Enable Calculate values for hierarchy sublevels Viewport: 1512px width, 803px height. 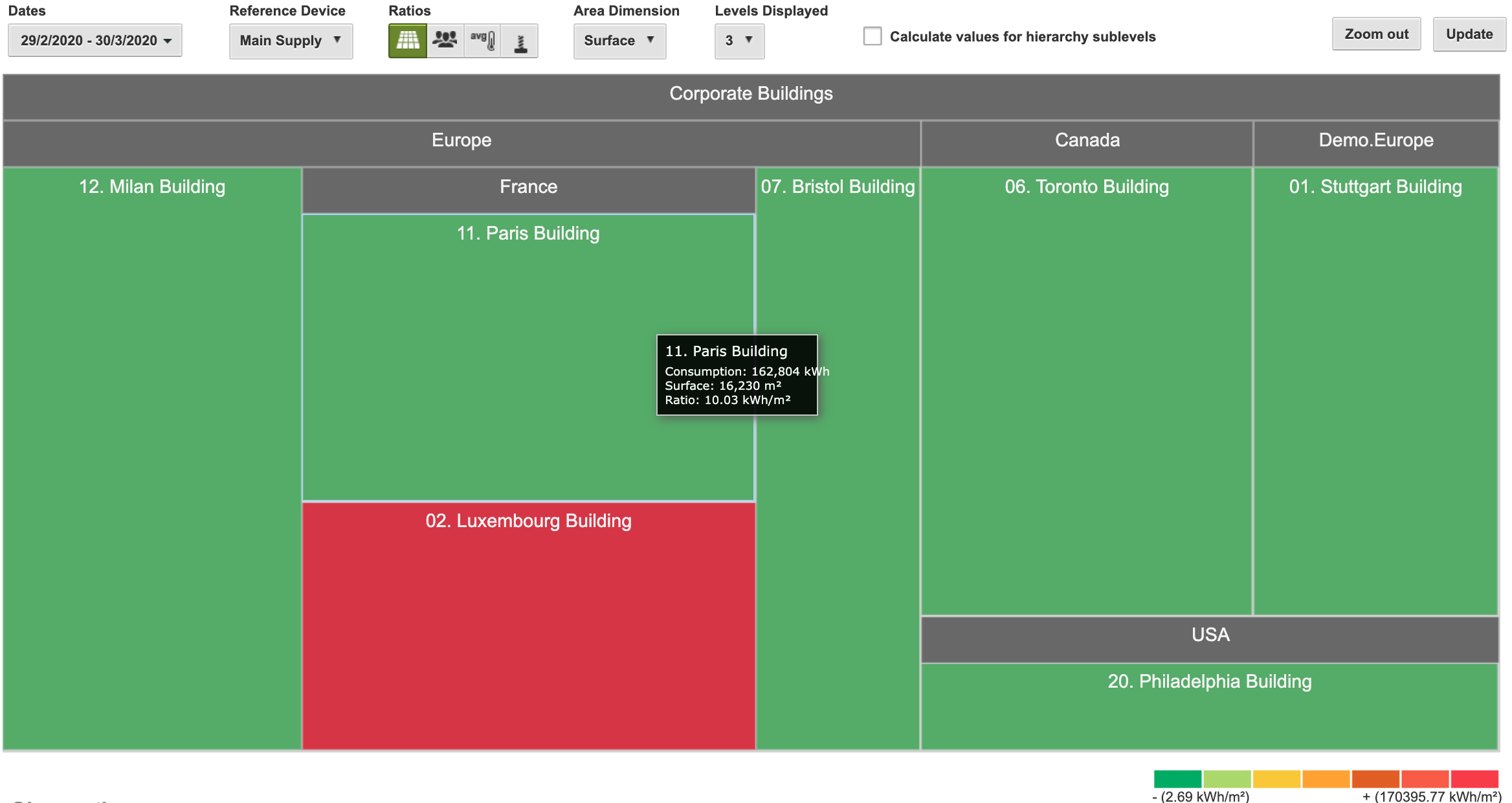tap(873, 37)
